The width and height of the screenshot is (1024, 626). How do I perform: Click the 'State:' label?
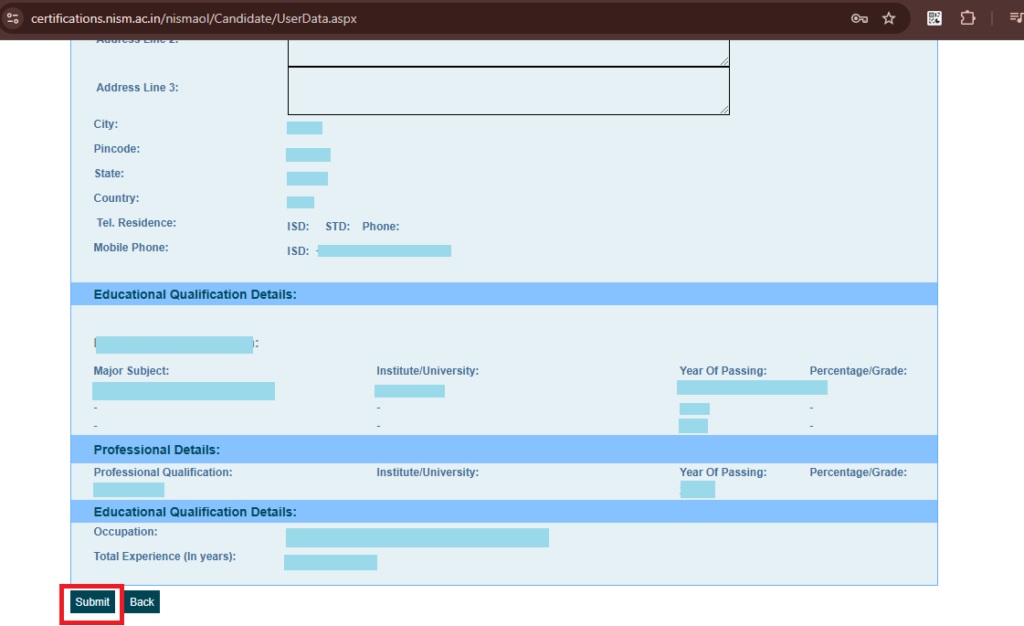(109, 174)
